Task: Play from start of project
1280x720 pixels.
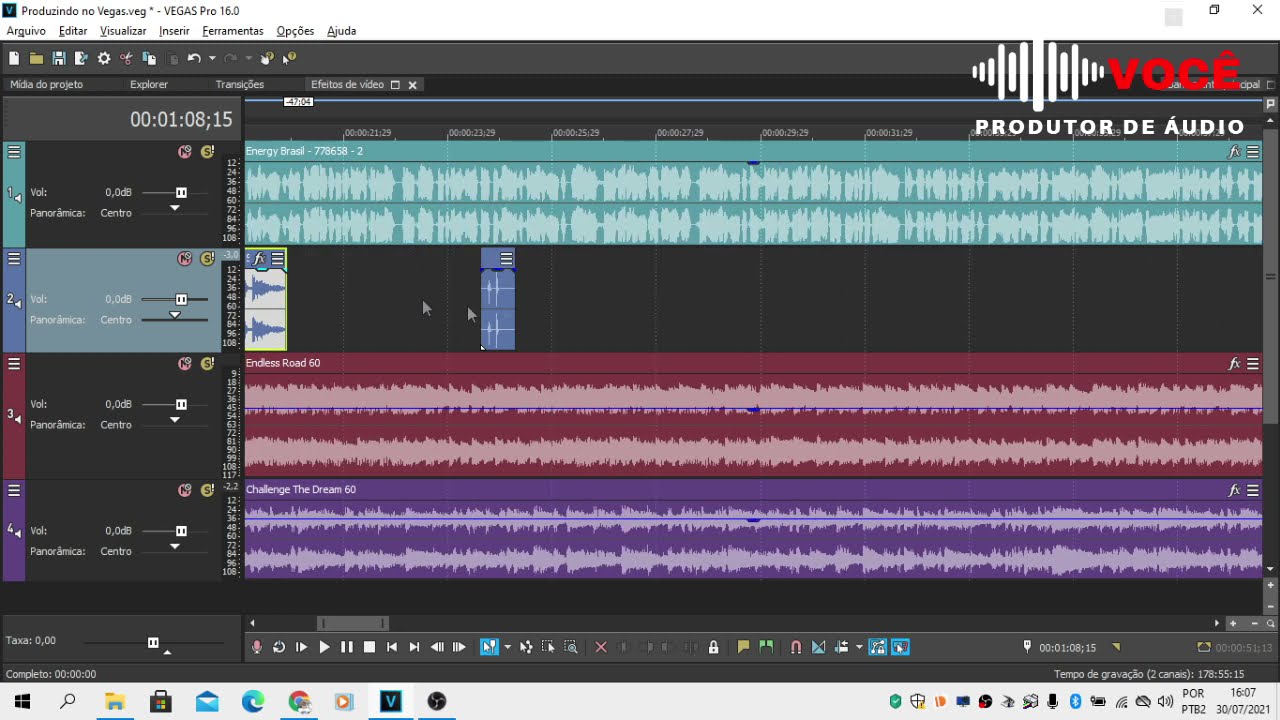Action: coord(301,647)
